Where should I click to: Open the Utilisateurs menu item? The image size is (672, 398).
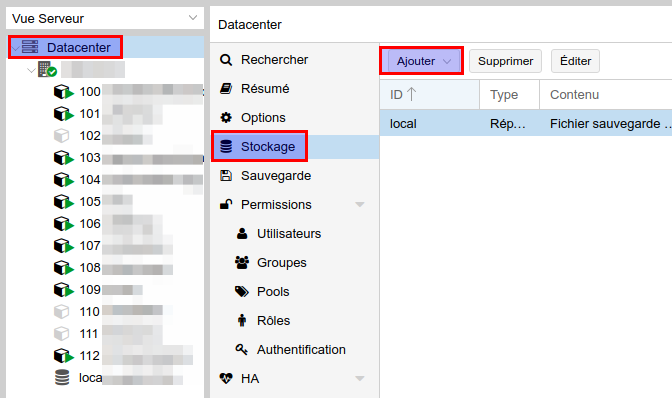pyautogui.click(x=289, y=234)
